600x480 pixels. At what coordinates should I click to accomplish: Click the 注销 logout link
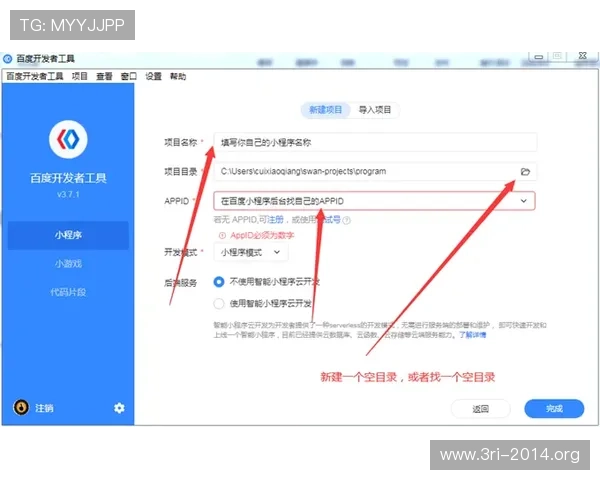point(44,408)
